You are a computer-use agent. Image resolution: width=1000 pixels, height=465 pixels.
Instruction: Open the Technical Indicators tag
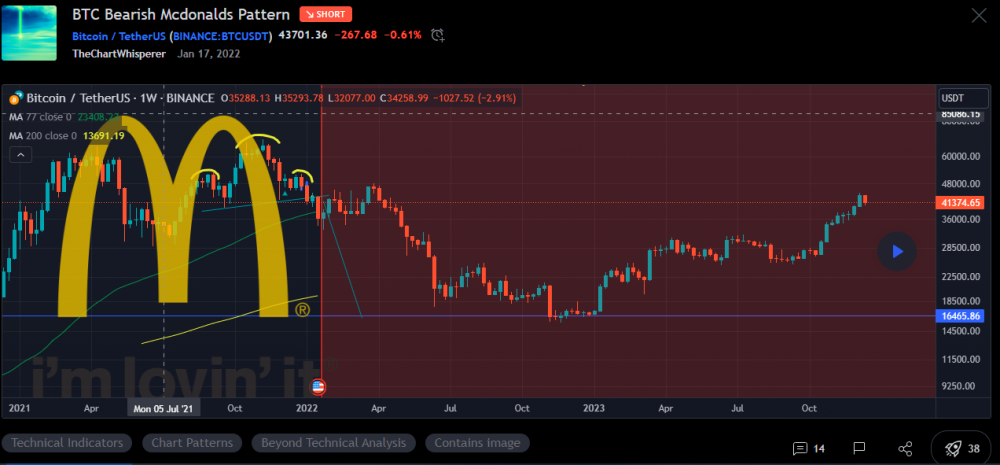[67, 443]
